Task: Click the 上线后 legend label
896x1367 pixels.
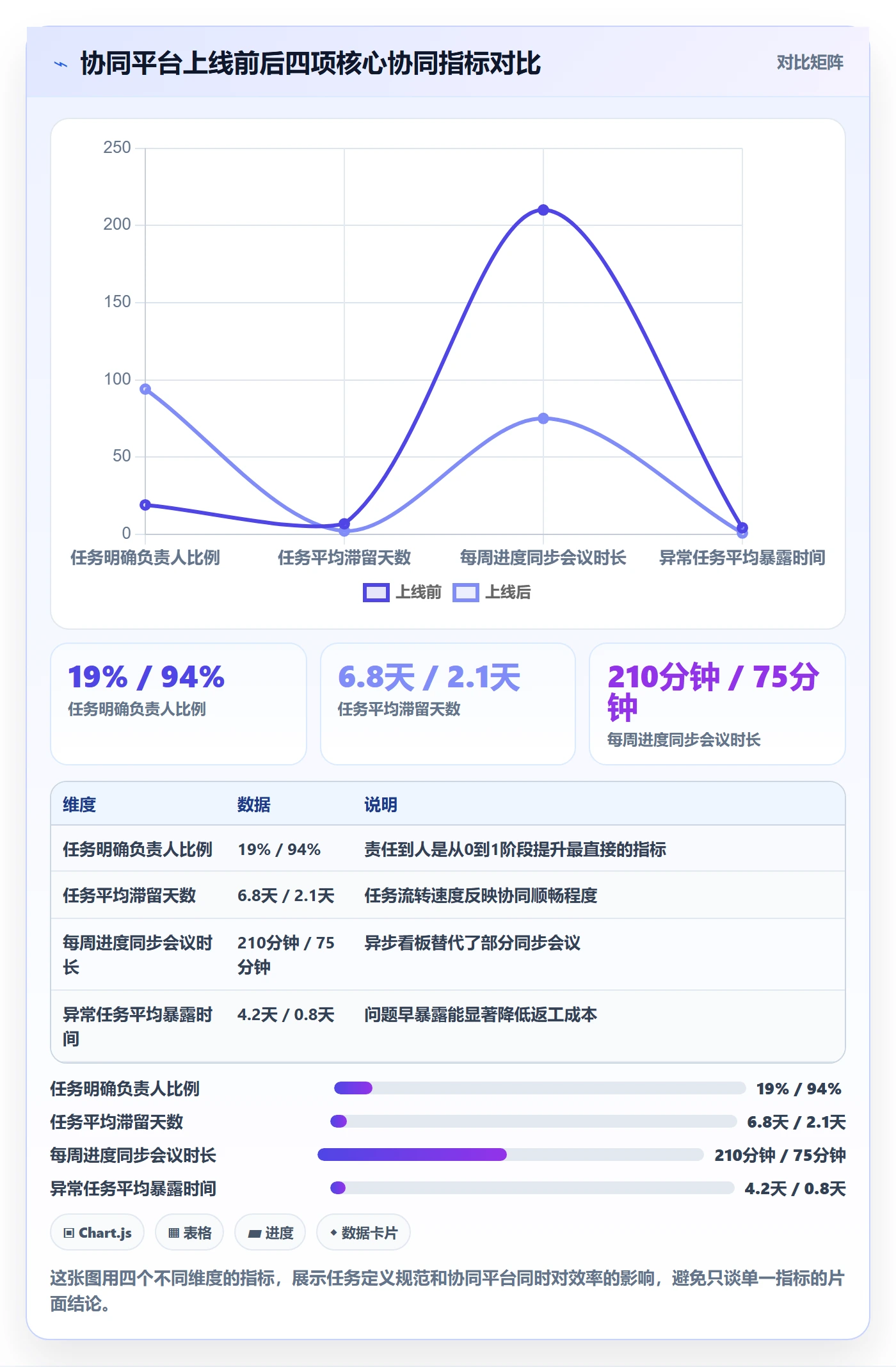Action: pyautogui.click(x=508, y=593)
